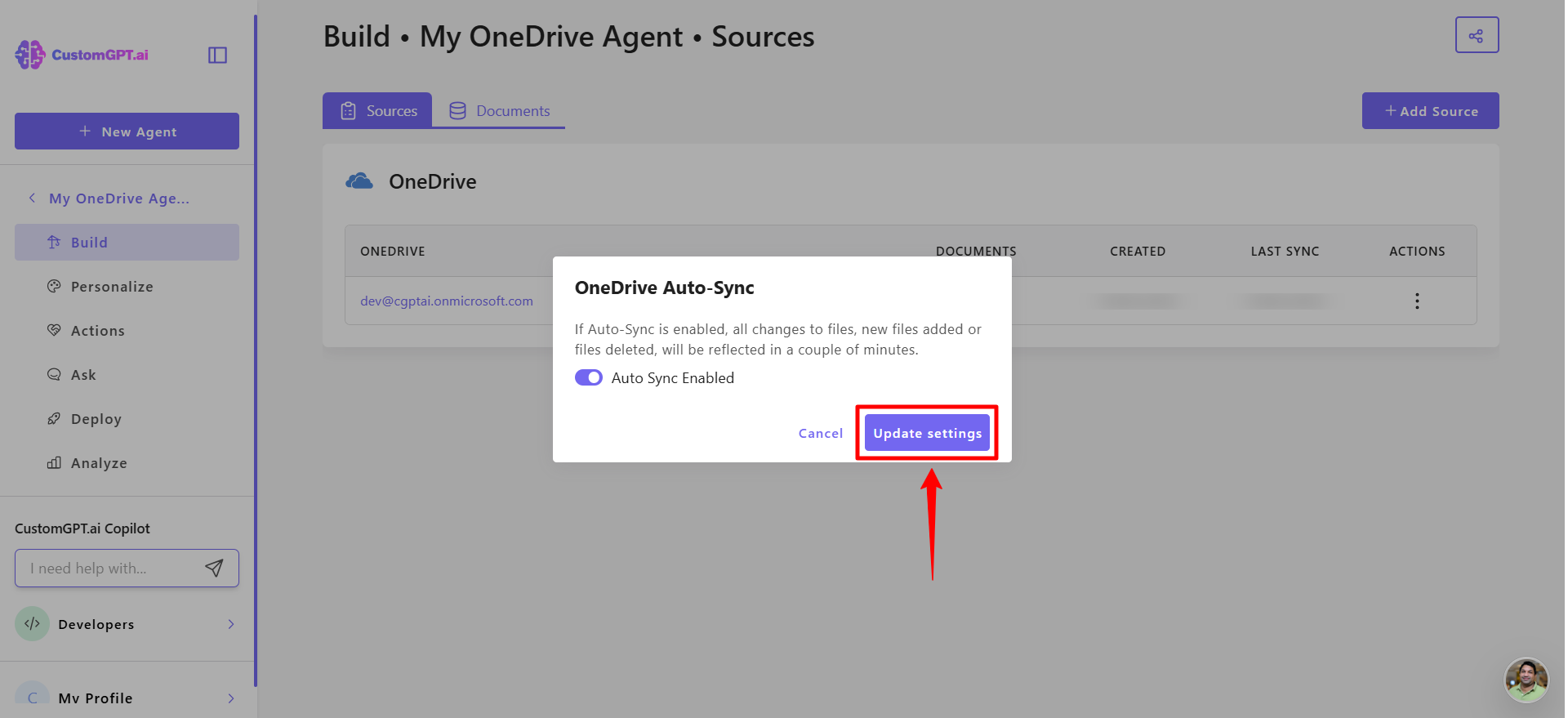Click the Developers code icon
Screen dimensions: 1568x718
coord(32,623)
